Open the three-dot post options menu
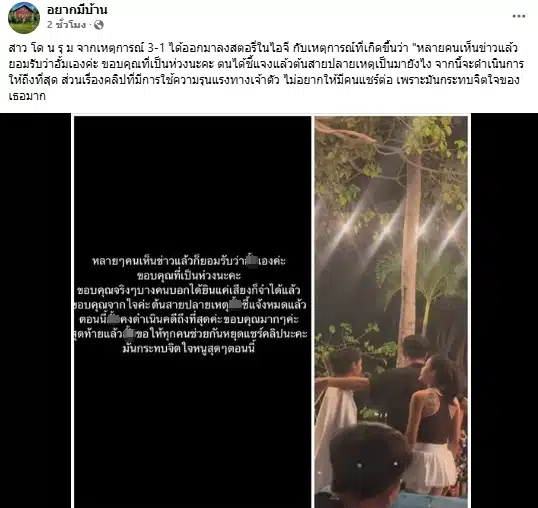Image resolution: width=538 pixels, height=508 pixels. pos(519,16)
